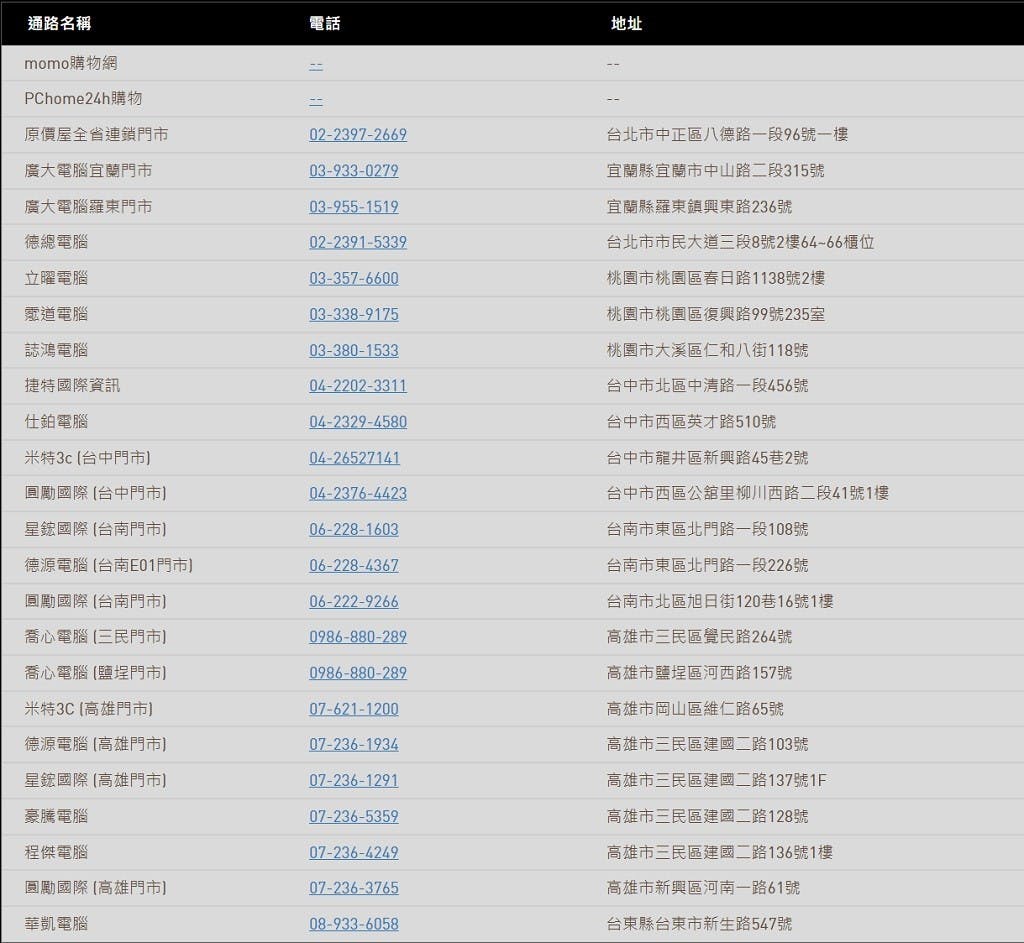Open phone link 07-621-1200
This screenshot has width=1024, height=943.
[354, 709]
